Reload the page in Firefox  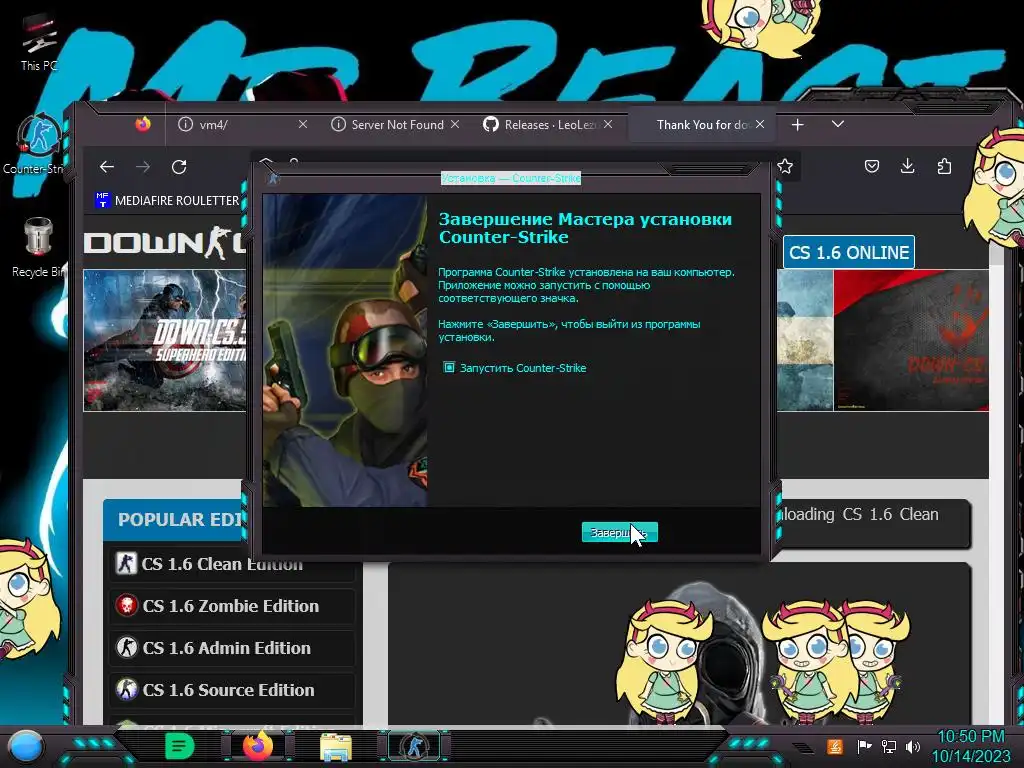click(179, 167)
